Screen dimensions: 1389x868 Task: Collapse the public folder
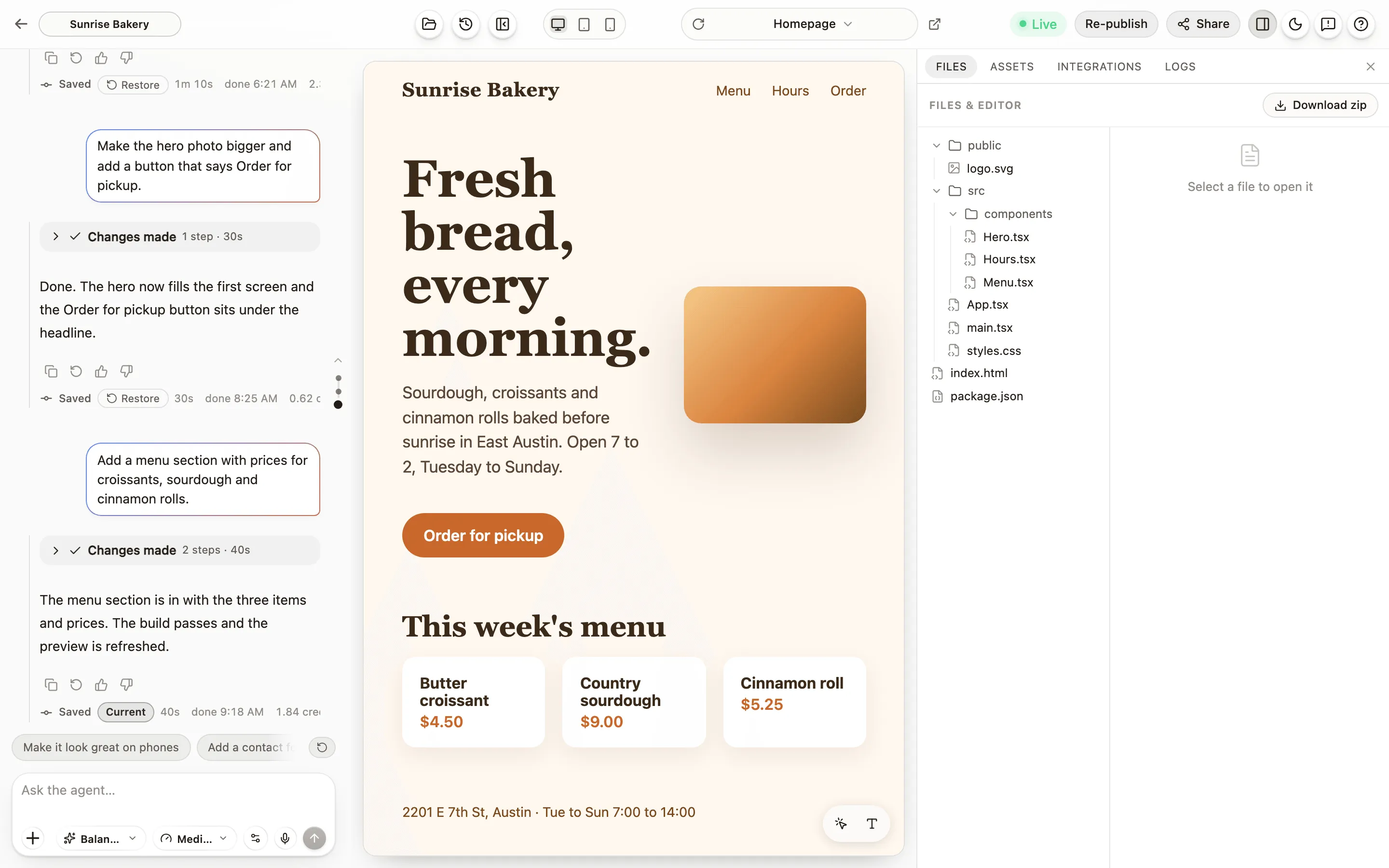coord(936,145)
